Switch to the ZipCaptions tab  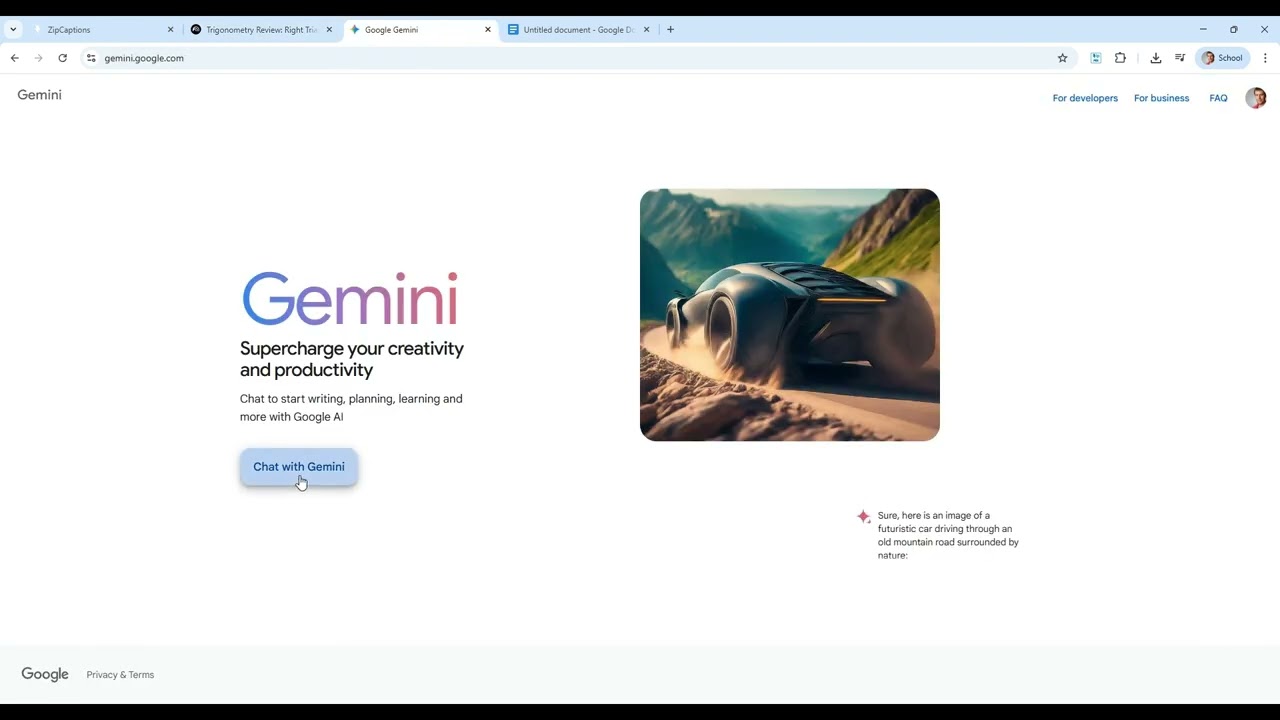tap(100, 30)
